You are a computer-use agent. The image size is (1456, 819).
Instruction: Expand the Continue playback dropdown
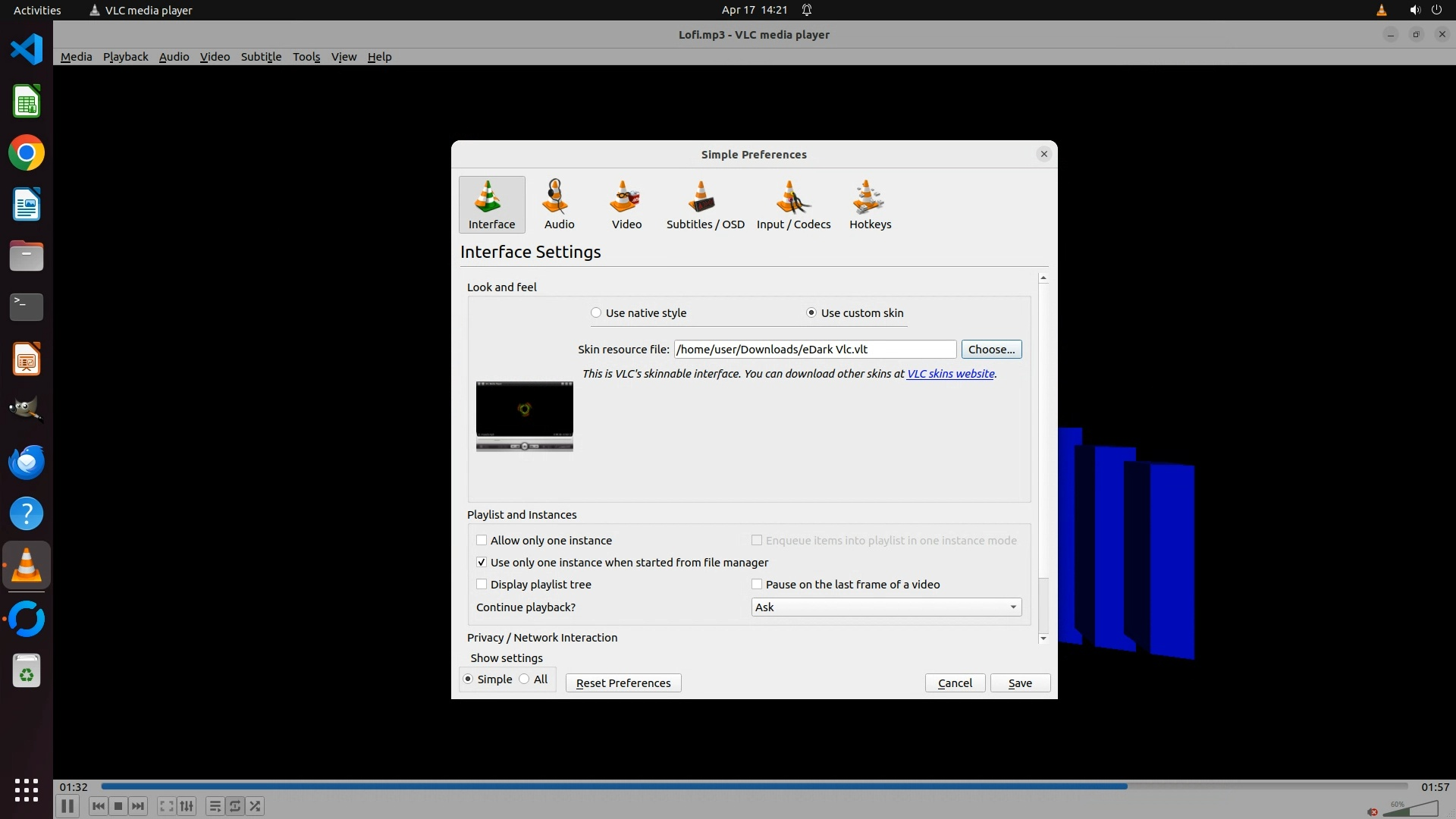(886, 607)
